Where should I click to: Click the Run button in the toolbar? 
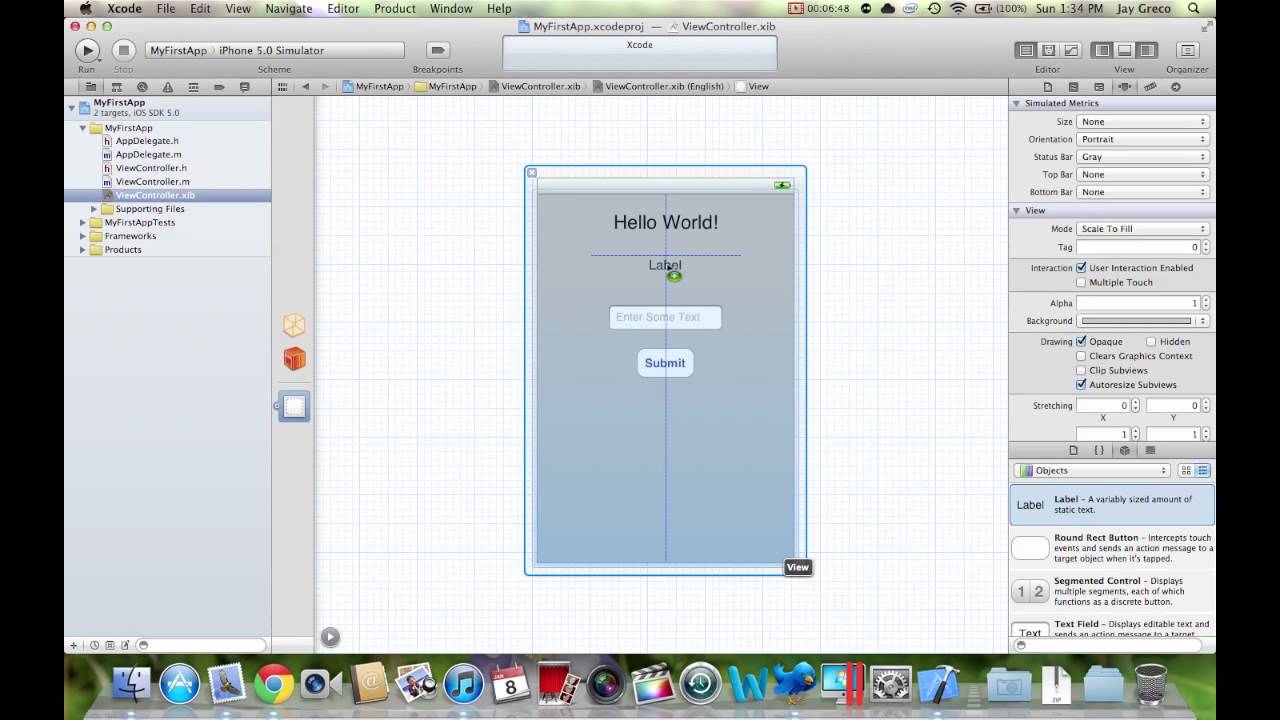click(87, 50)
